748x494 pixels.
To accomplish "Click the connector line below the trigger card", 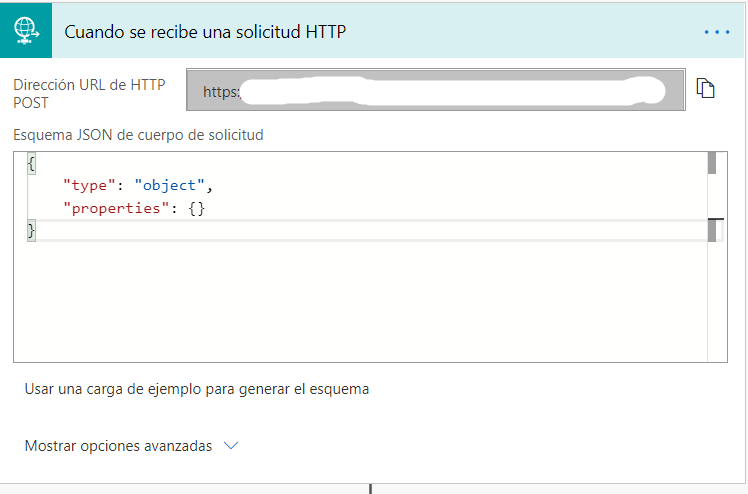I will coord(370,488).
